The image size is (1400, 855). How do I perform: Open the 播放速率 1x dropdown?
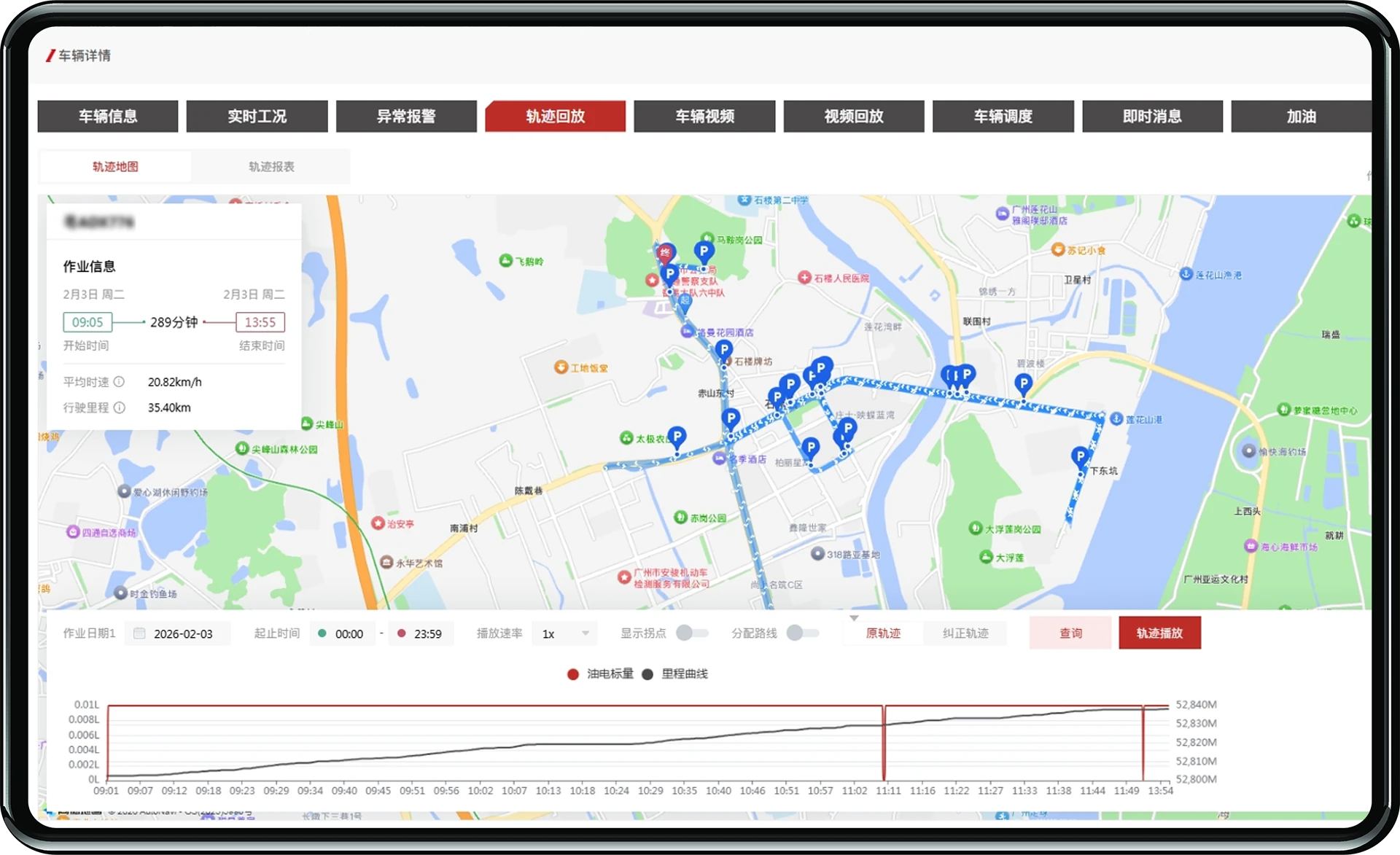[x=564, y=633]
